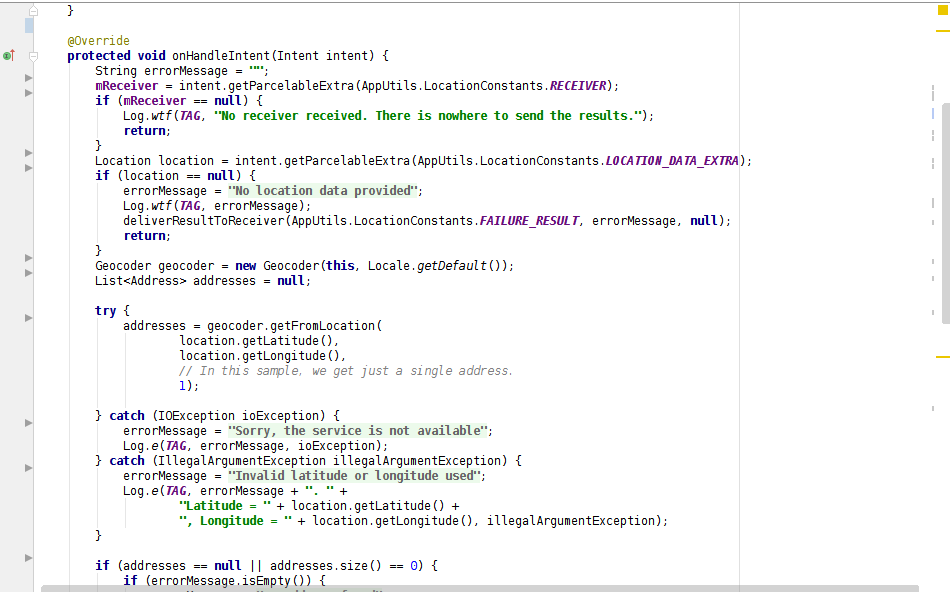Screen dimensions: 950x592
Task: Click the horizontal scrollbar at the bottom
Action: click(480, 588)
